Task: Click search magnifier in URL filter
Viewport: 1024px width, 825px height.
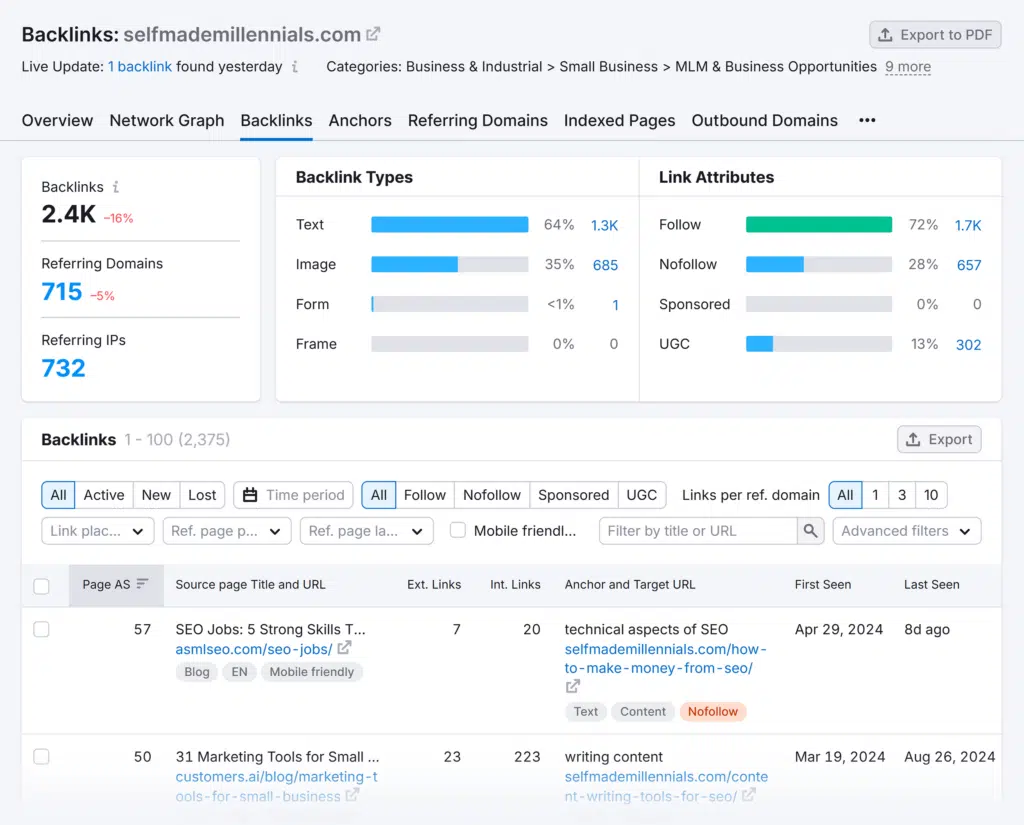Action: tap(810, 531)
